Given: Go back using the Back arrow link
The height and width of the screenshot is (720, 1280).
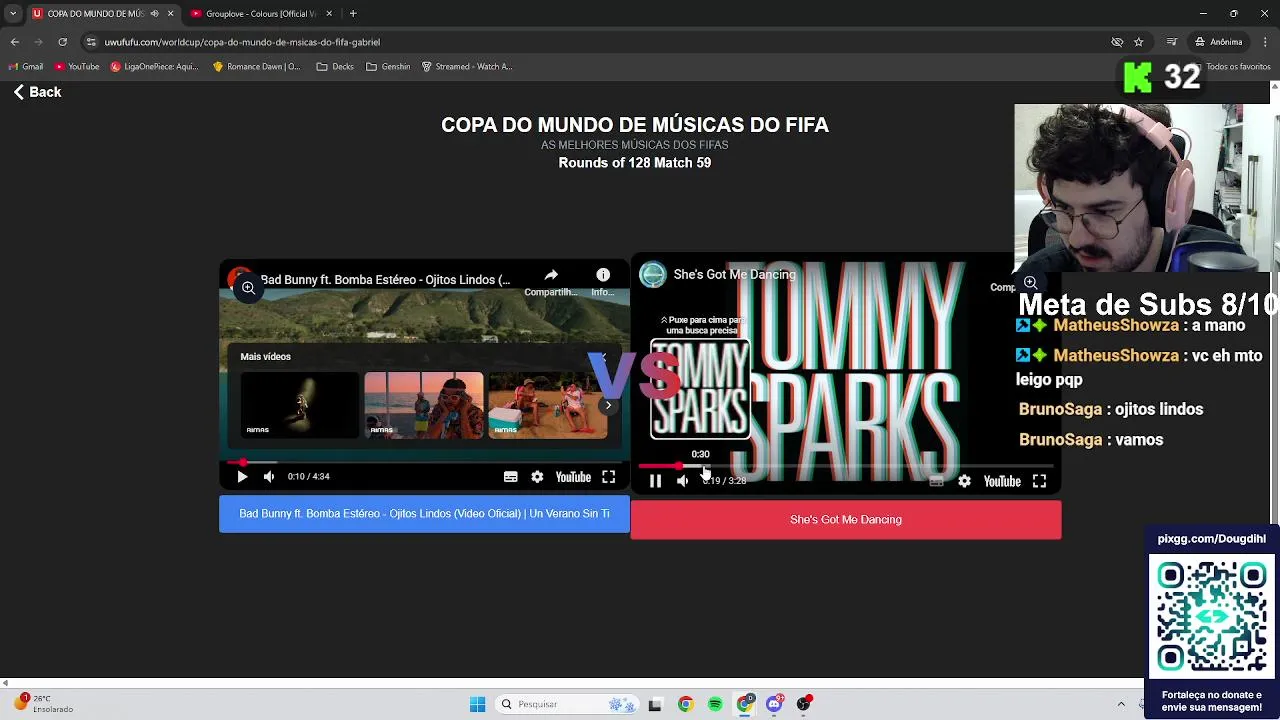Looking at the screenshot, I should pyautogui.click(x=37, y=92).
